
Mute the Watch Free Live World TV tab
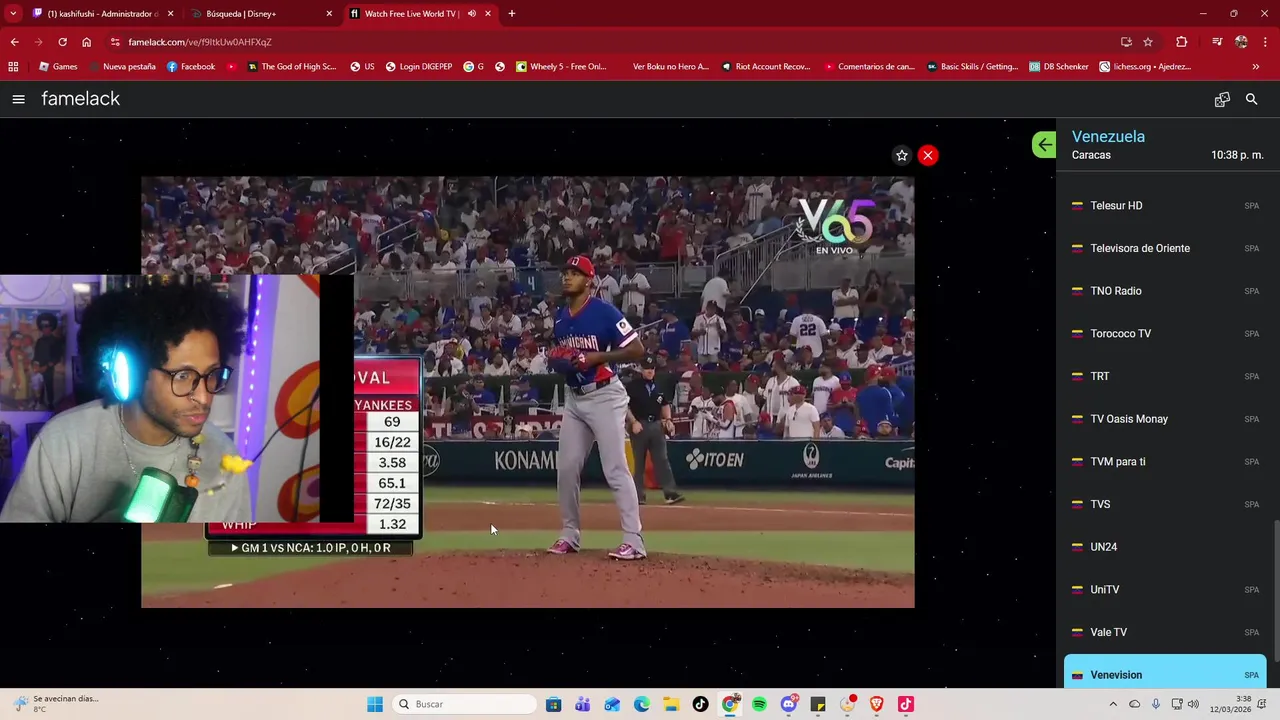(471, 14)
